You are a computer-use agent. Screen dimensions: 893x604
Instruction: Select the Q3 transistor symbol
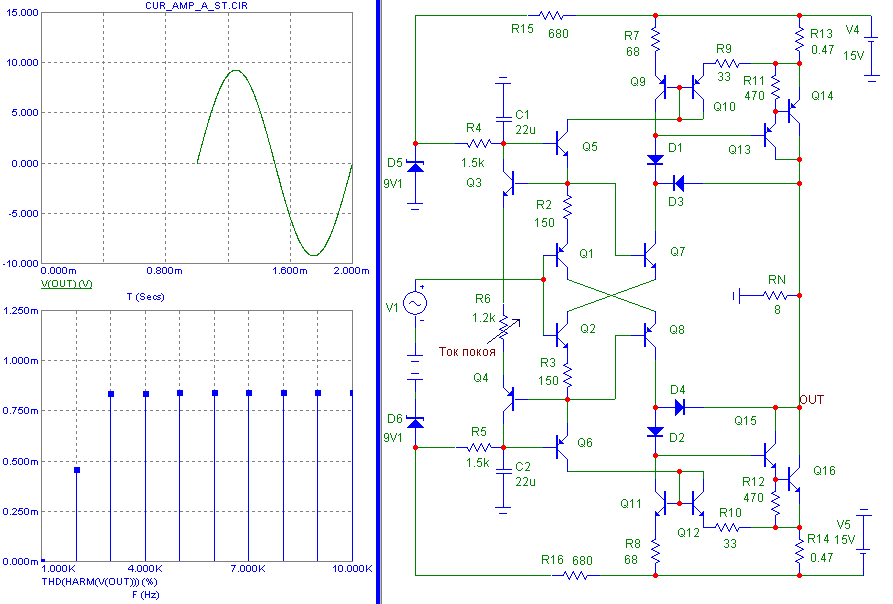pos(510,183)
